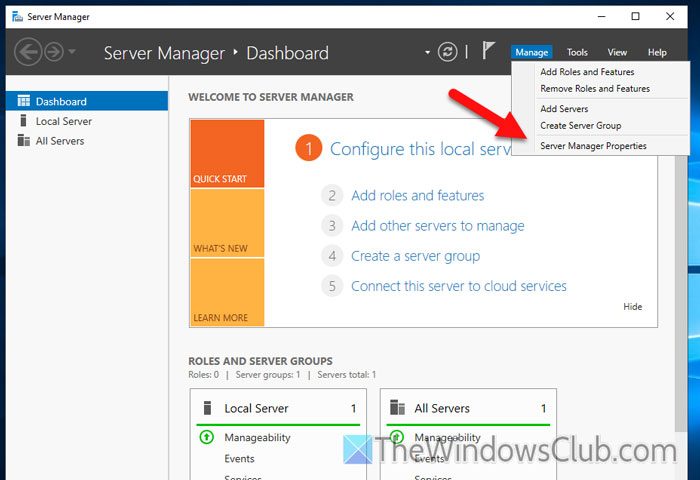The width and height of the screenshot is (700, 480).
Task: Click Create a server group link
Action: pos(415,256)
